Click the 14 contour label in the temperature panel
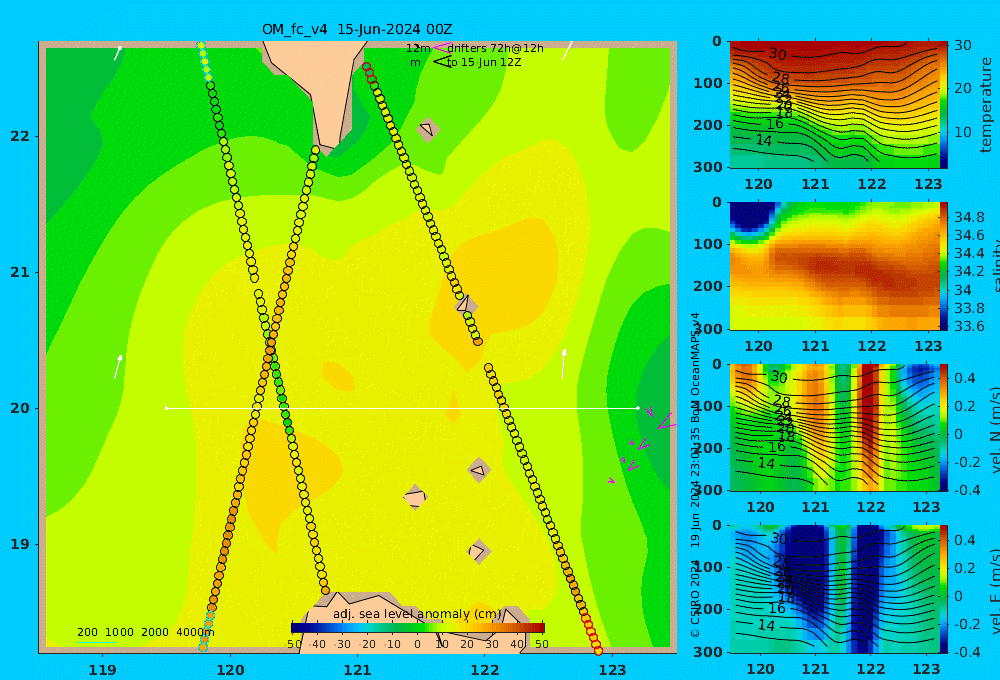Image resolution: width=1000 pixels, height=680 pixels. (764, 140)
